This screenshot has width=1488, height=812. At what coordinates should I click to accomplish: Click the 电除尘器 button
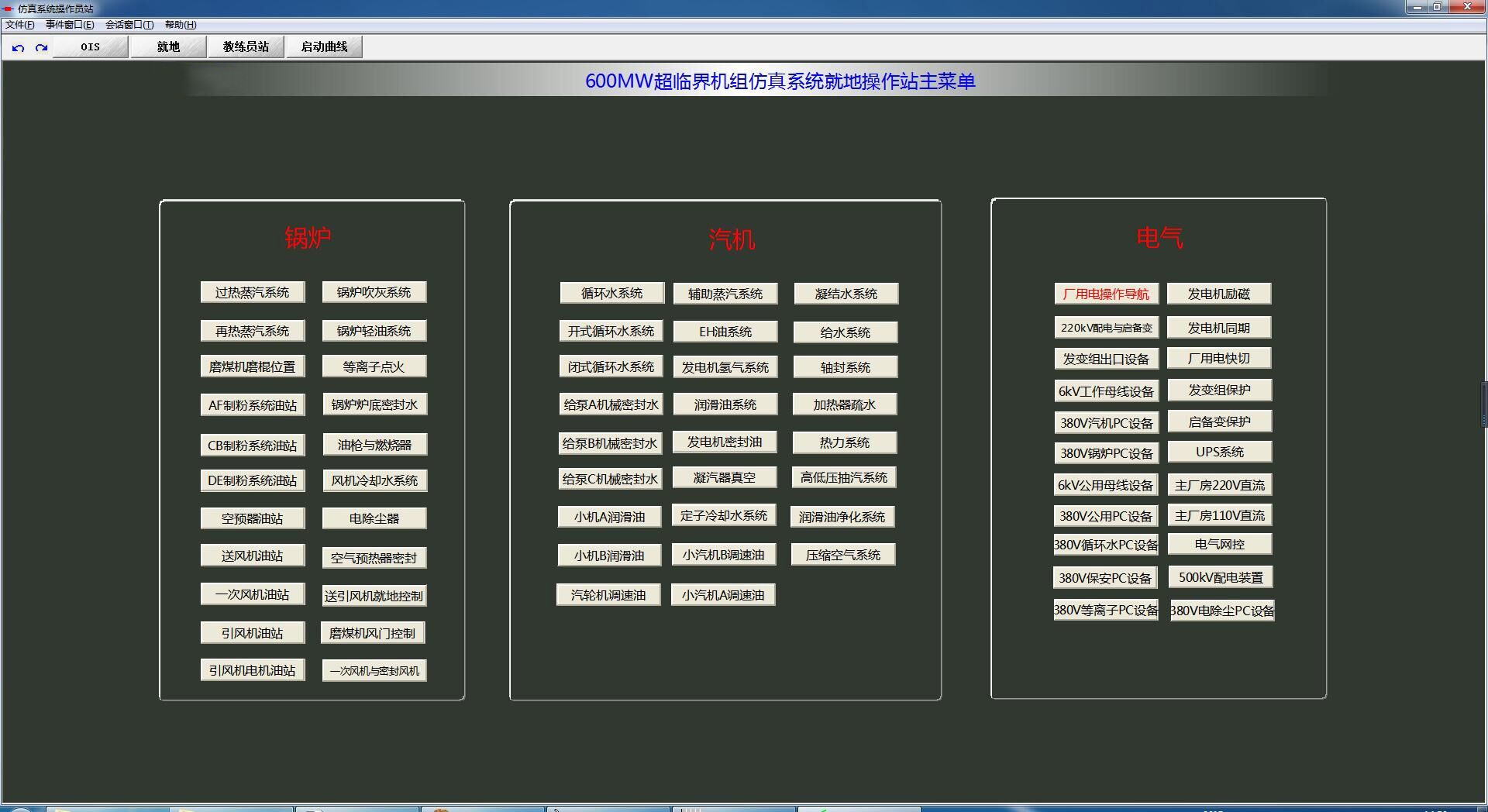374,518
